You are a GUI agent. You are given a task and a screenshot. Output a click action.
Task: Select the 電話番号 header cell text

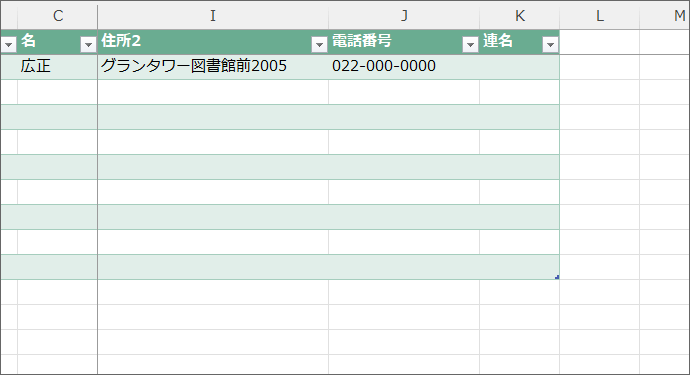(362, 41)
